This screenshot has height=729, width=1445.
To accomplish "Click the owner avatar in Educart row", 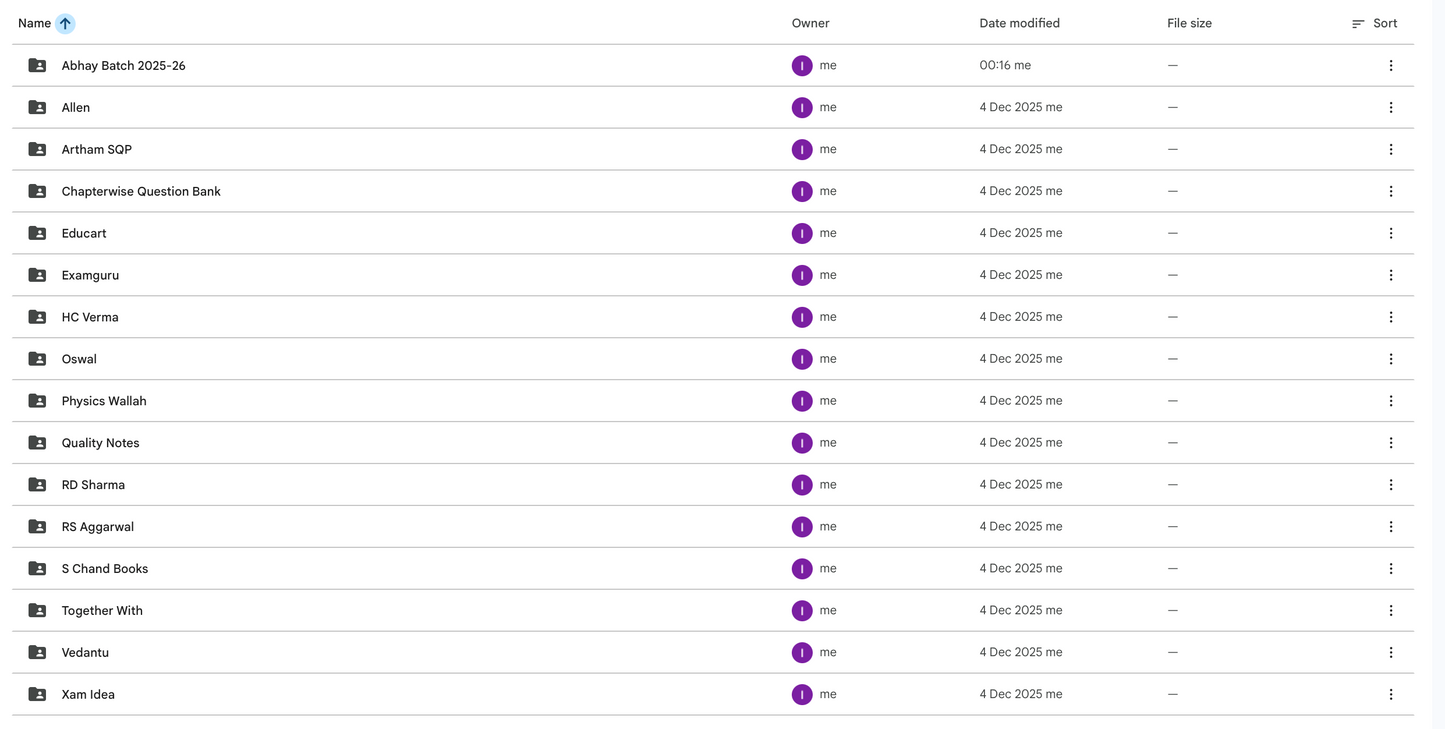I will (801, 233).
